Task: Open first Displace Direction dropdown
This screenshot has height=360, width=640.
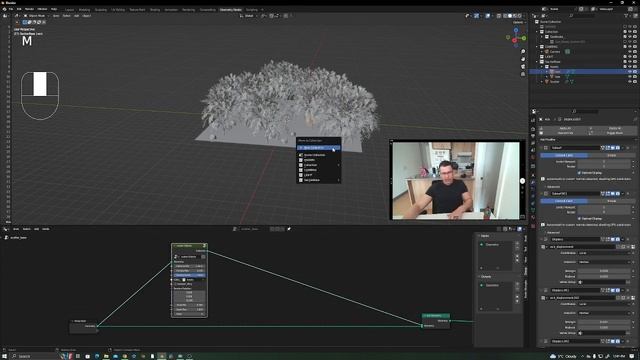Action: 604,262
